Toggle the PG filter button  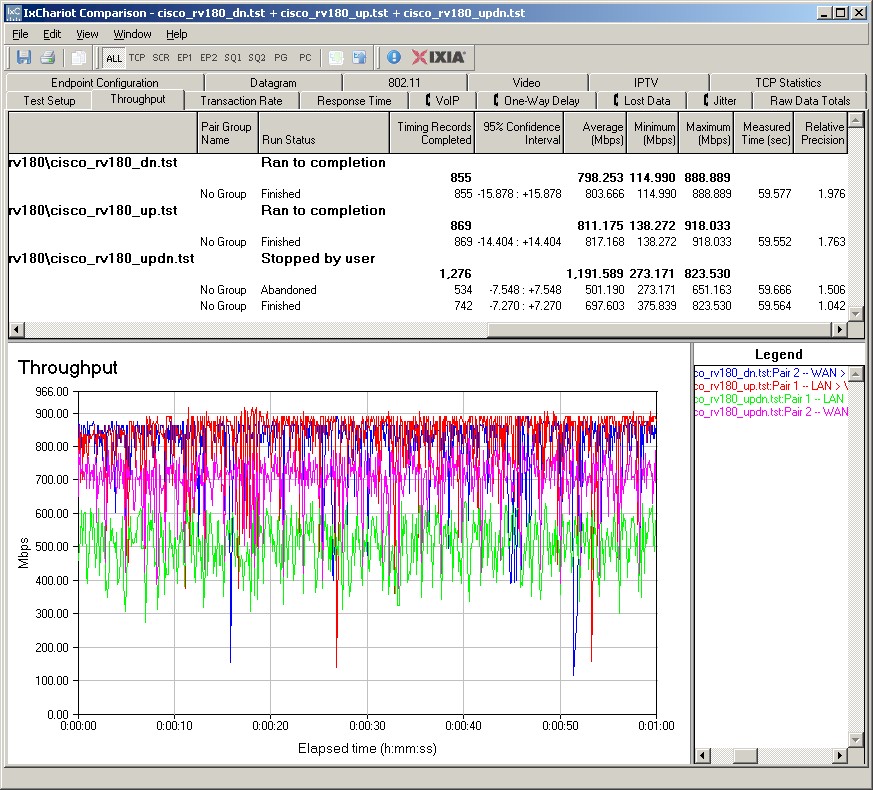pyautogui.click(x=281, y=57)
